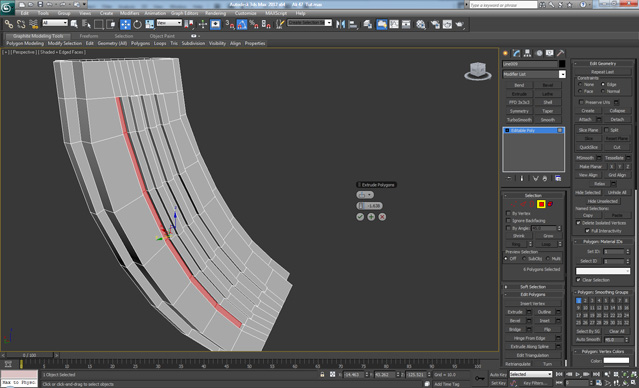Open the Motion command panel tab

click(539, 53)
